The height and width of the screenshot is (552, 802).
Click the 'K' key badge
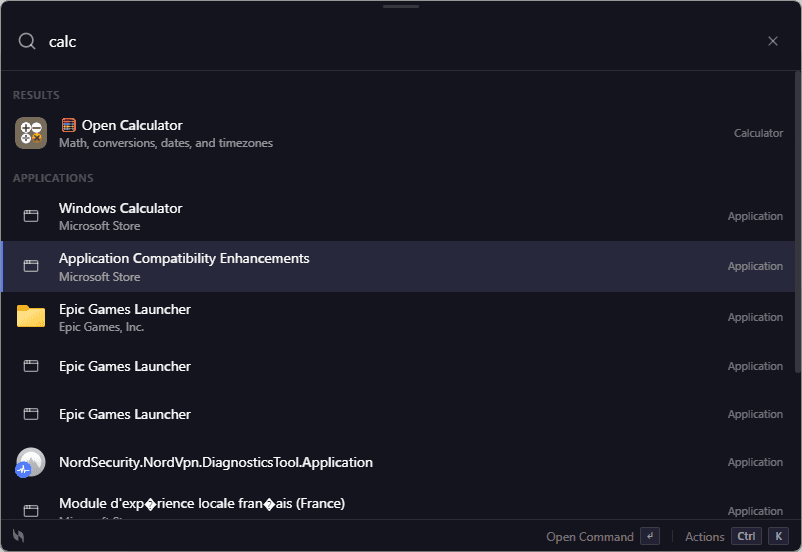click(x=778, y=536)
